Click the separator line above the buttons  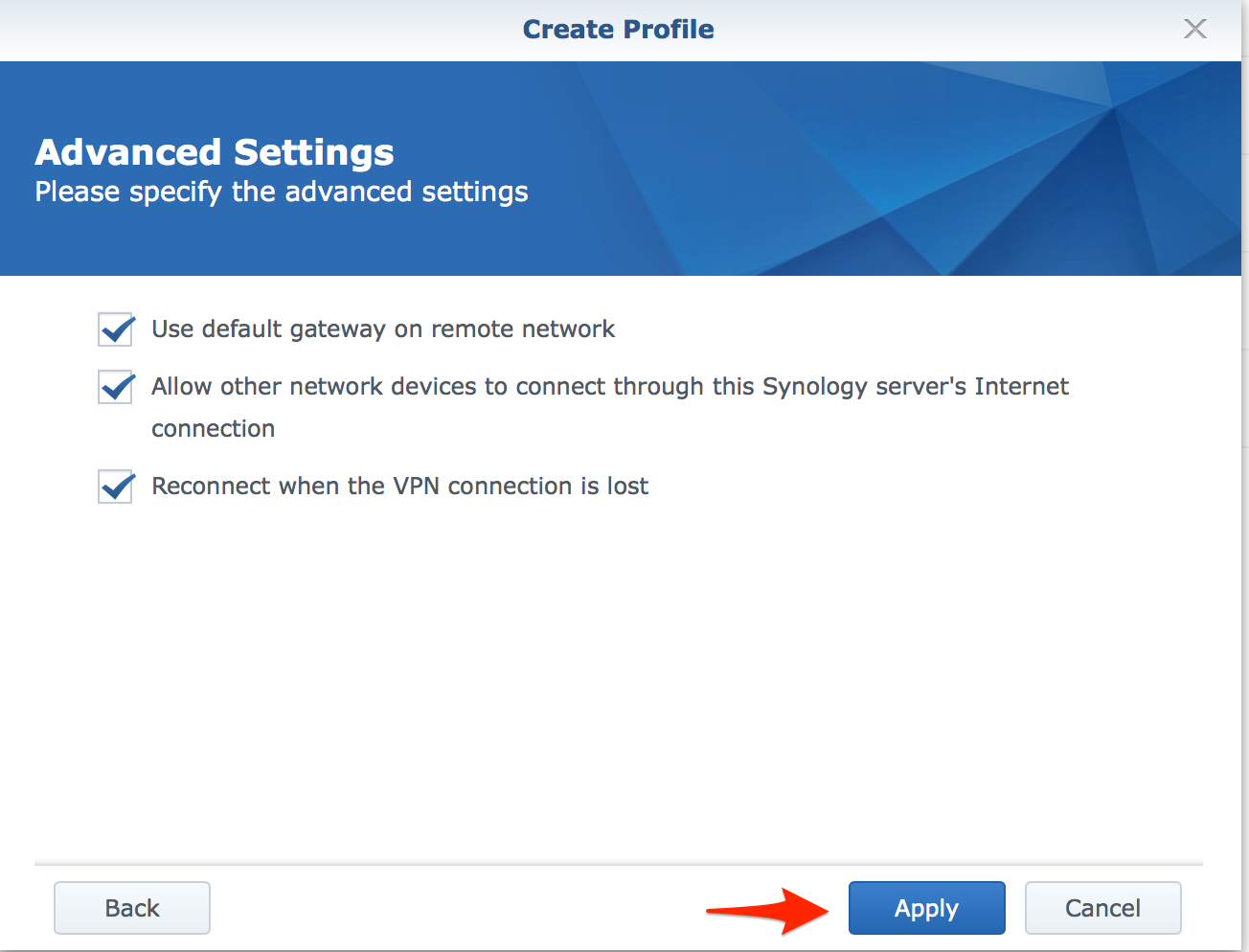click(x=623, y=861)
